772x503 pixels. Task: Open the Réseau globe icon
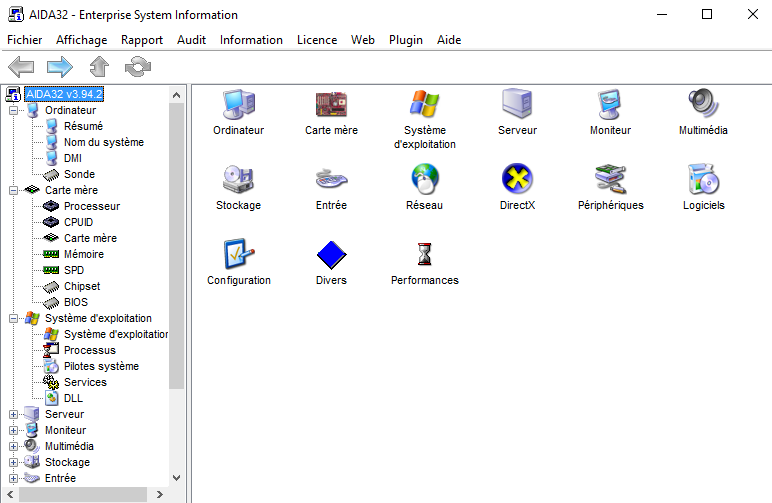424,179
